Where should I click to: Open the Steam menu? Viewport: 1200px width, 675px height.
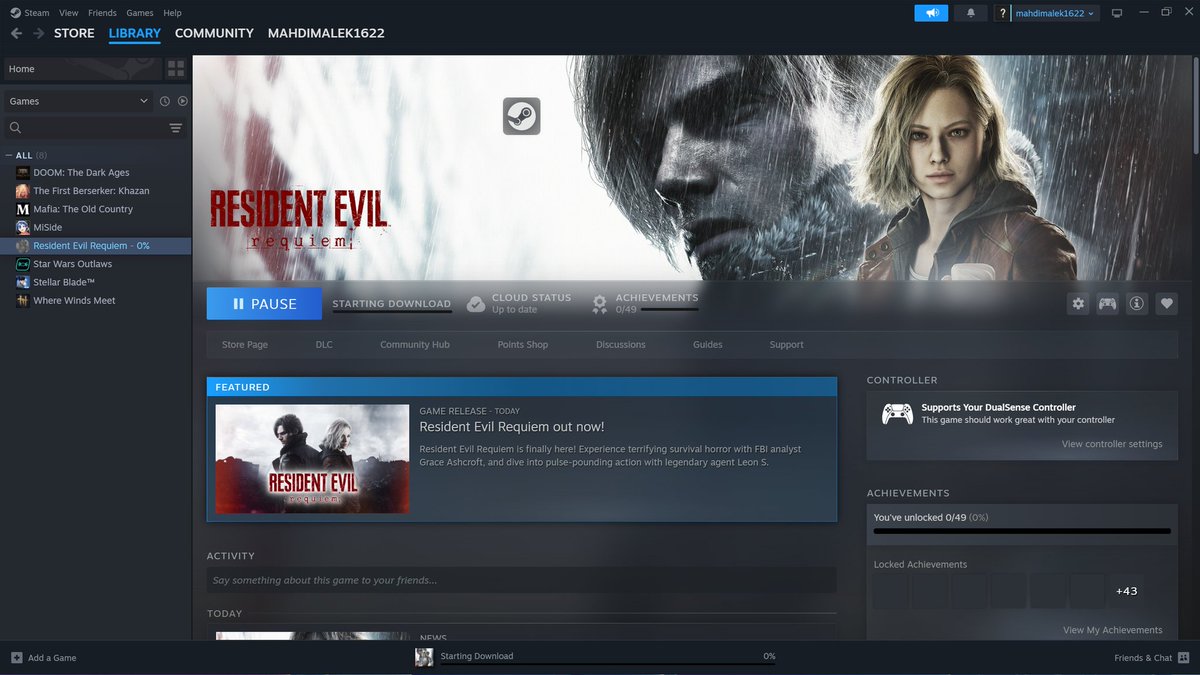(x=36, y=13)
